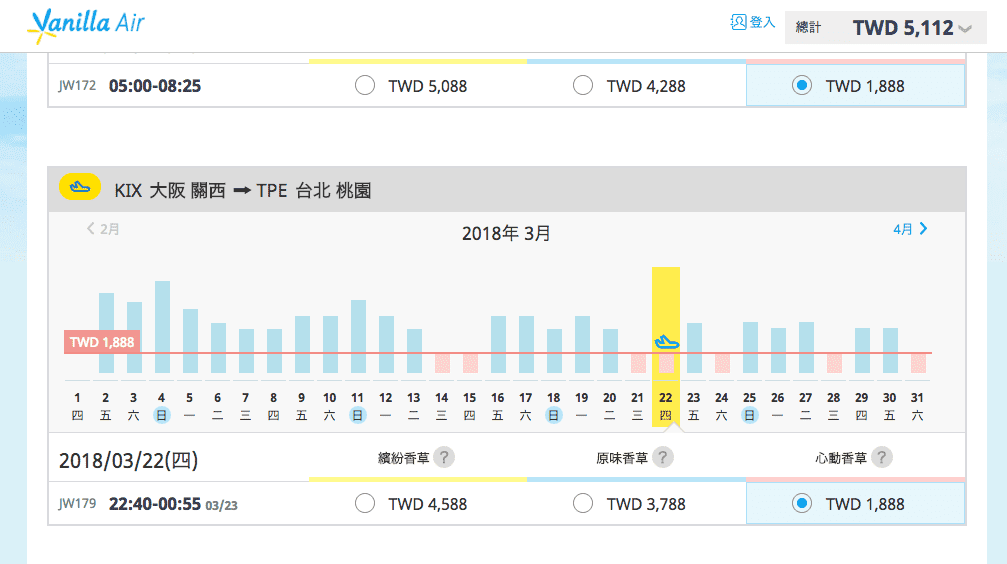Click the 繽紛香草 fare column label
This screenshot has width=1007, height=564.
tap(403, 458)
